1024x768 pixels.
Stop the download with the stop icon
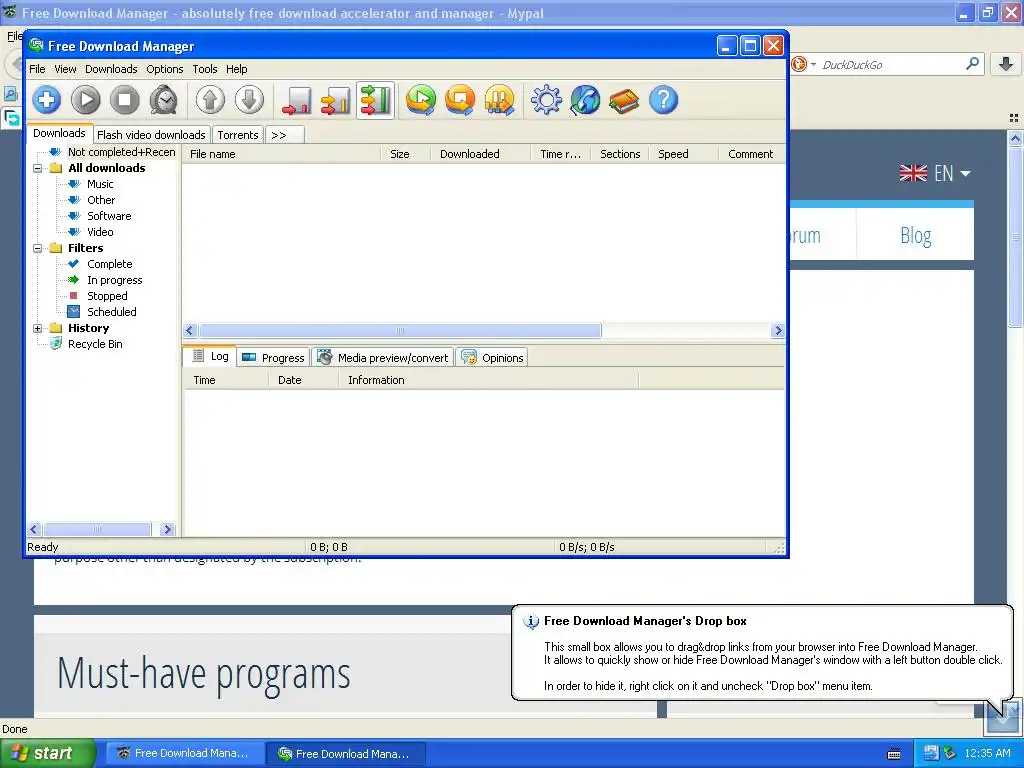125,100
